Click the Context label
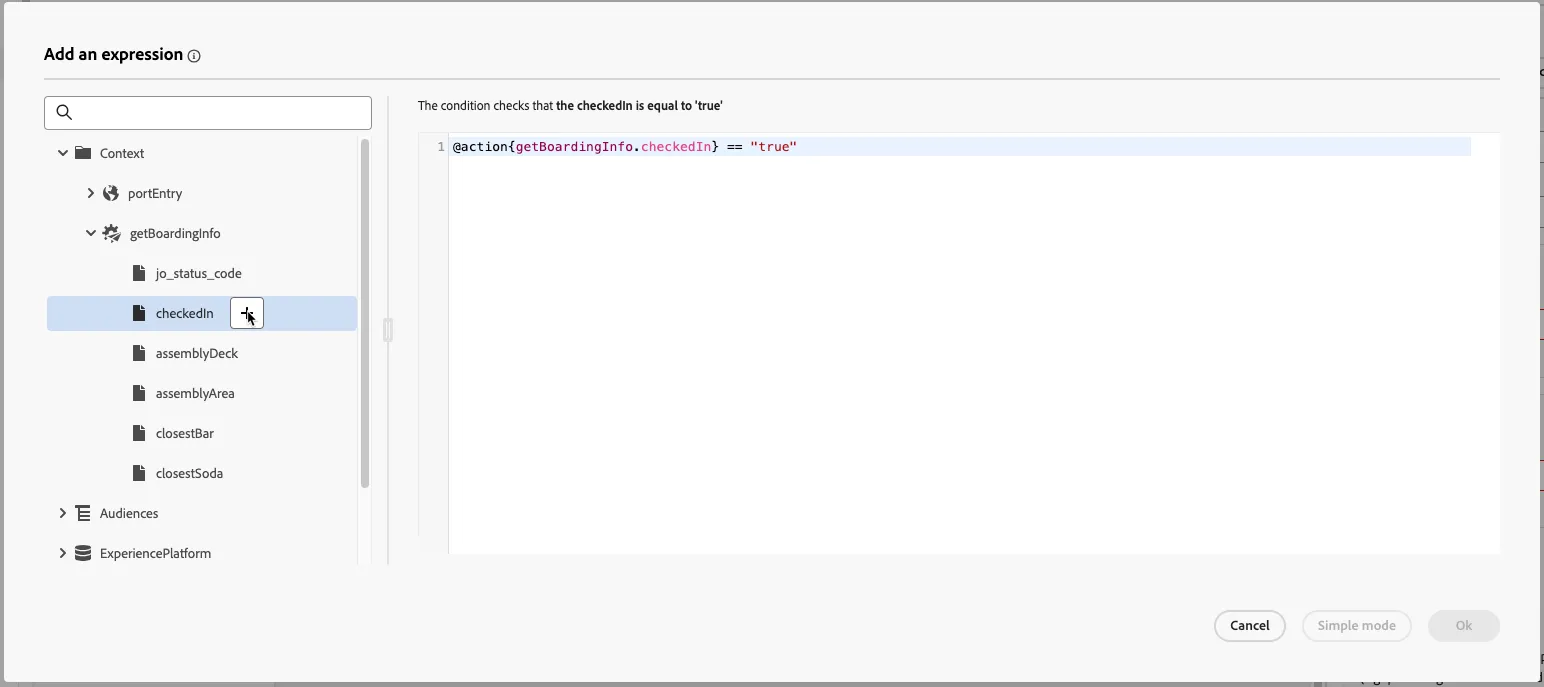 click(x=122, y=153)
